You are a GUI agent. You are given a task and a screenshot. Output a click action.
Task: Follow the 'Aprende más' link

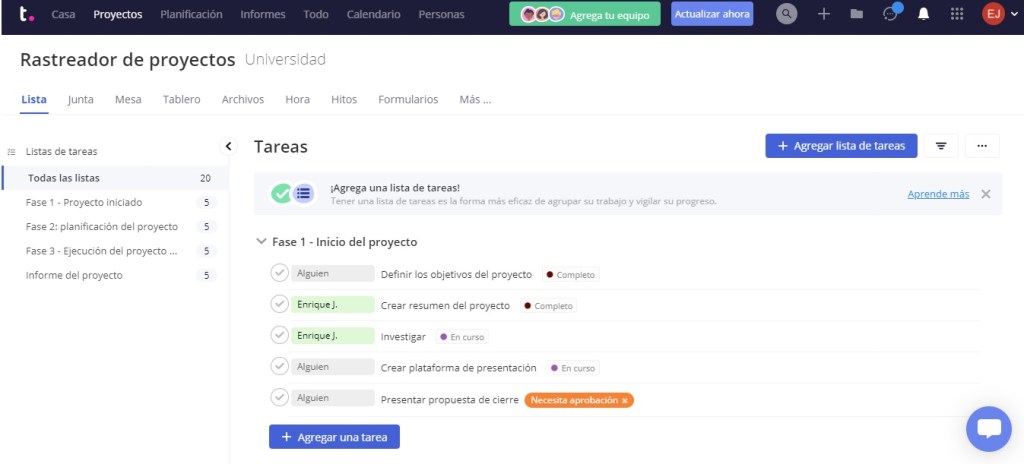click(x=938, y=194)
